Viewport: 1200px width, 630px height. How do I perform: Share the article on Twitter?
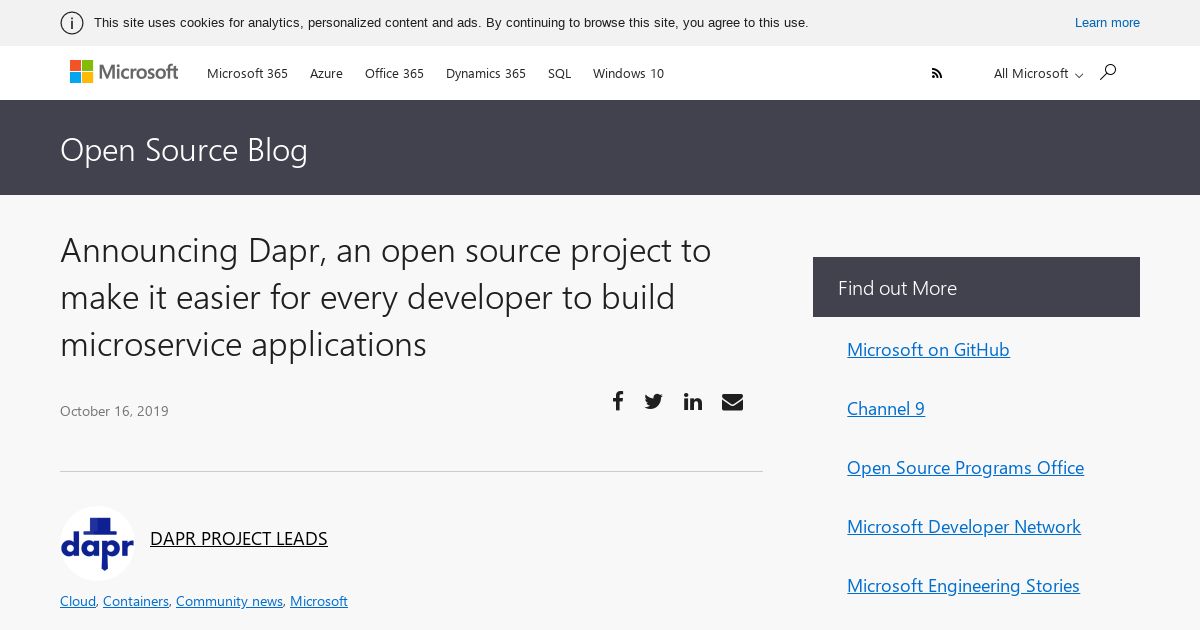(654, 402)
